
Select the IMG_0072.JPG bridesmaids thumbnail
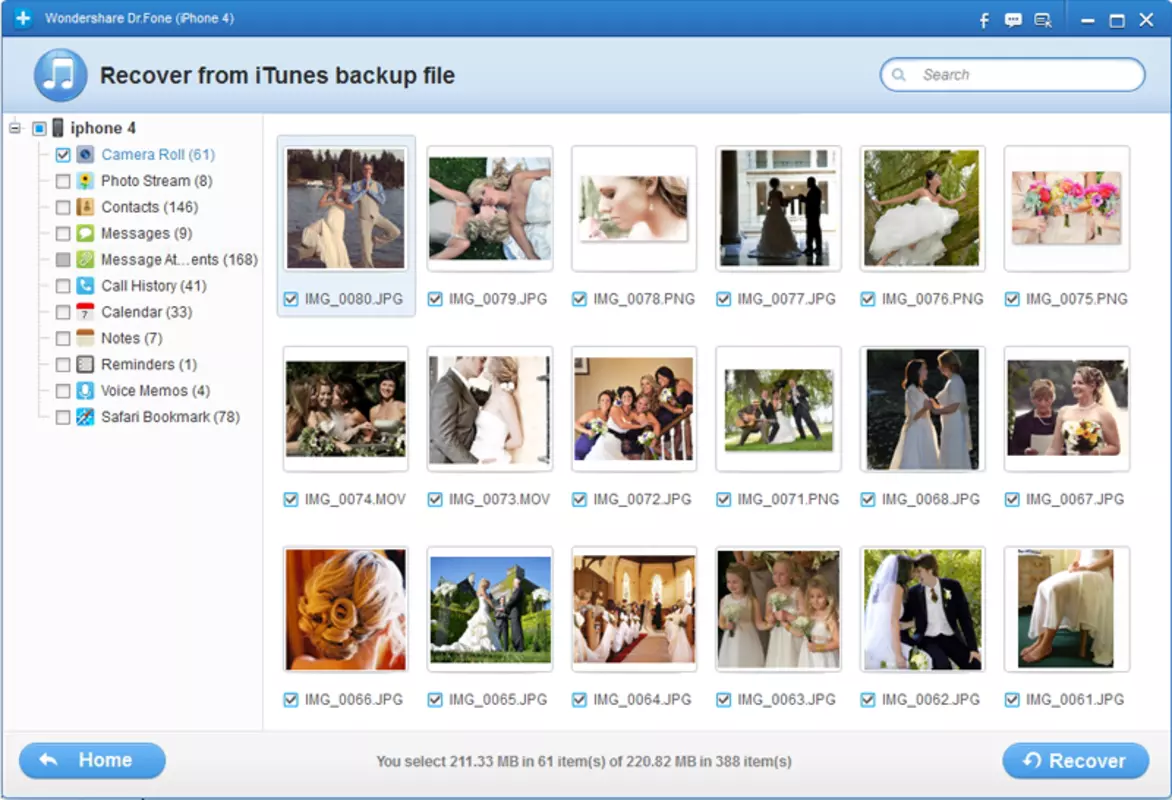pyautogui.click(x=634, y=409)
